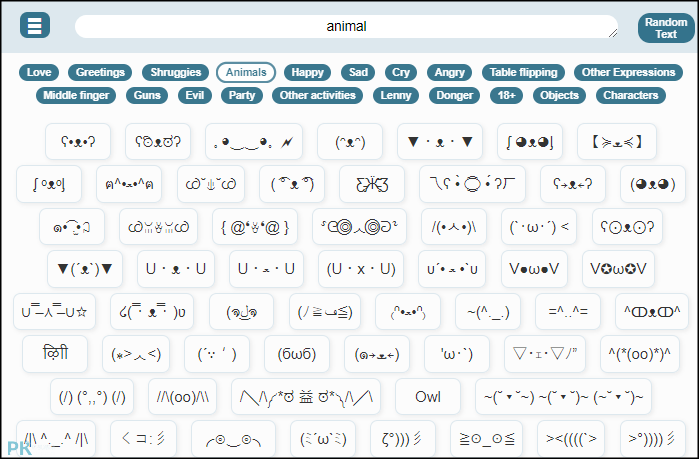Copy the ʕ⊙ᴥ⊙ʔ wide-eyed bear
The width and height of the screenshot is (699, 459).
pos(627,227)
